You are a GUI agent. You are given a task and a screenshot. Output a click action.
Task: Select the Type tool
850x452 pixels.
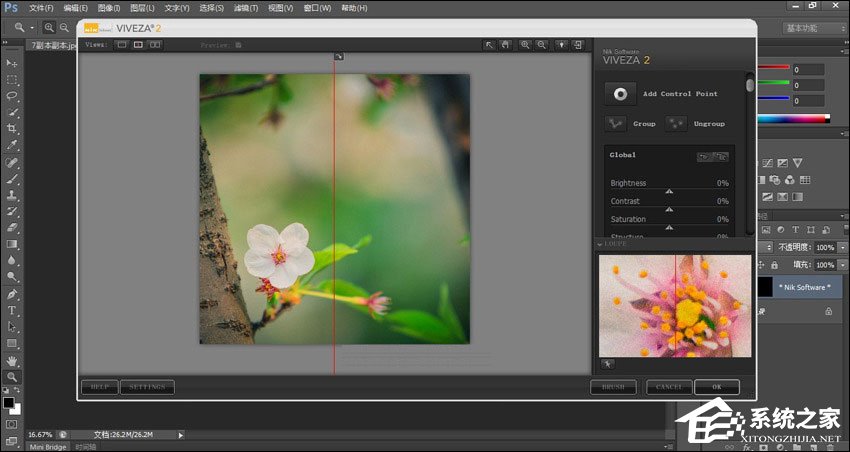(12, 310)
